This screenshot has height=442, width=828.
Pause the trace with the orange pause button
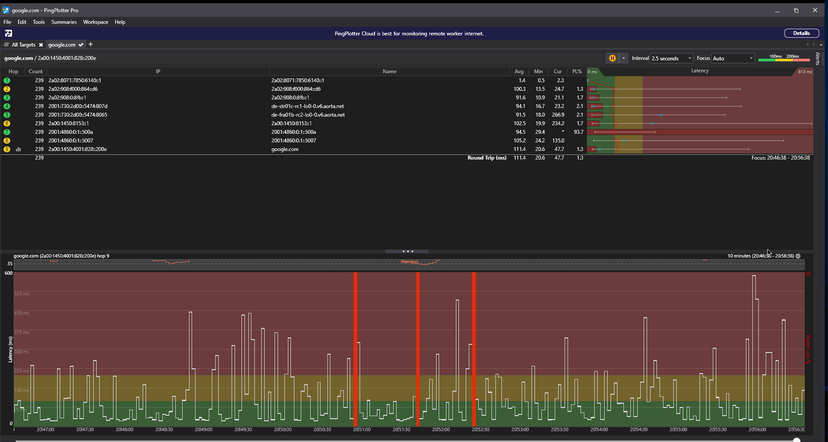click(x=612, y=59)
